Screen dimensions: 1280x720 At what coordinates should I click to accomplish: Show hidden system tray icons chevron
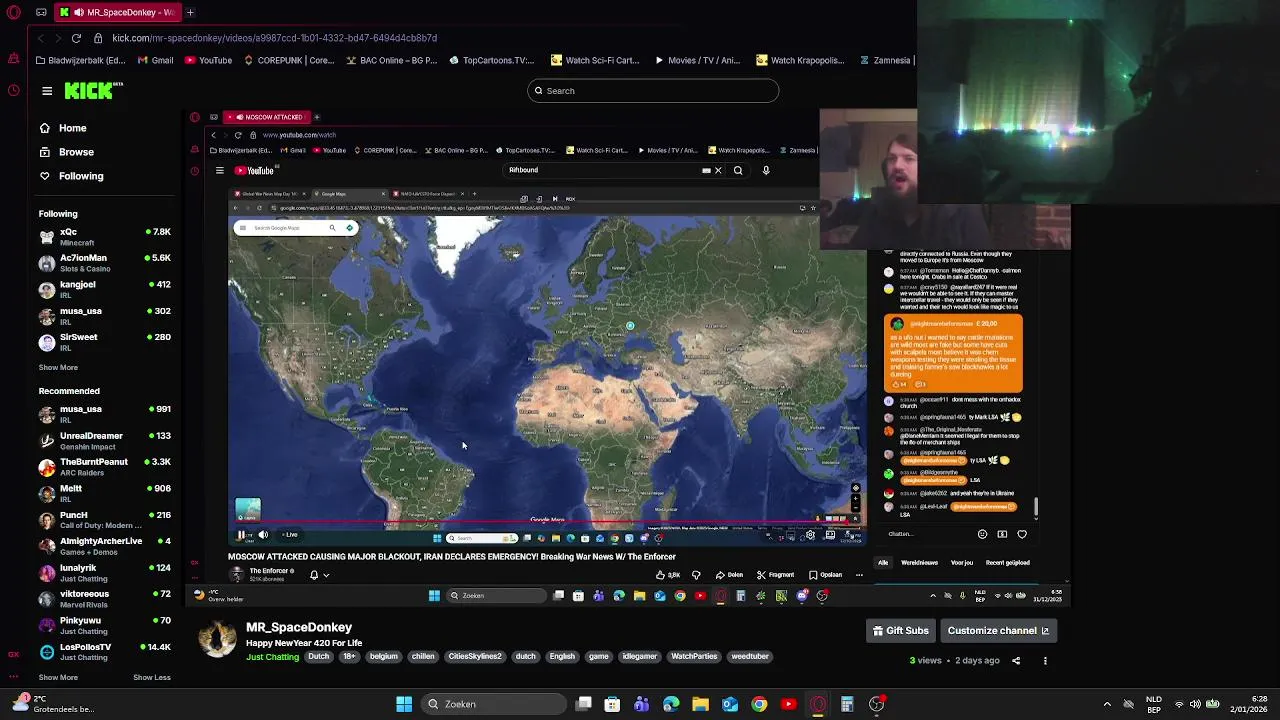1107,704
